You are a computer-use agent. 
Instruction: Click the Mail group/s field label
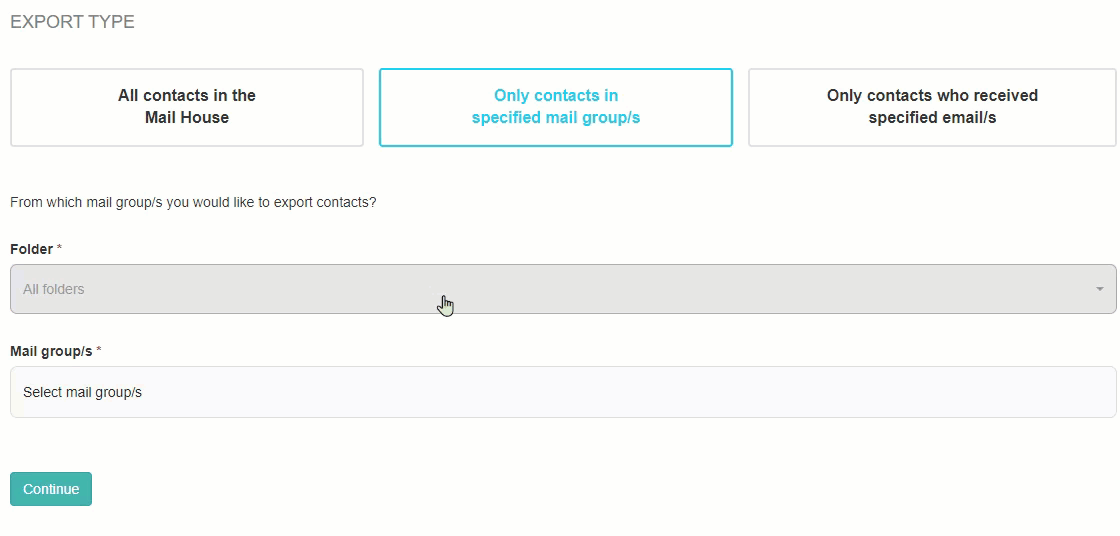coord(51,352)
